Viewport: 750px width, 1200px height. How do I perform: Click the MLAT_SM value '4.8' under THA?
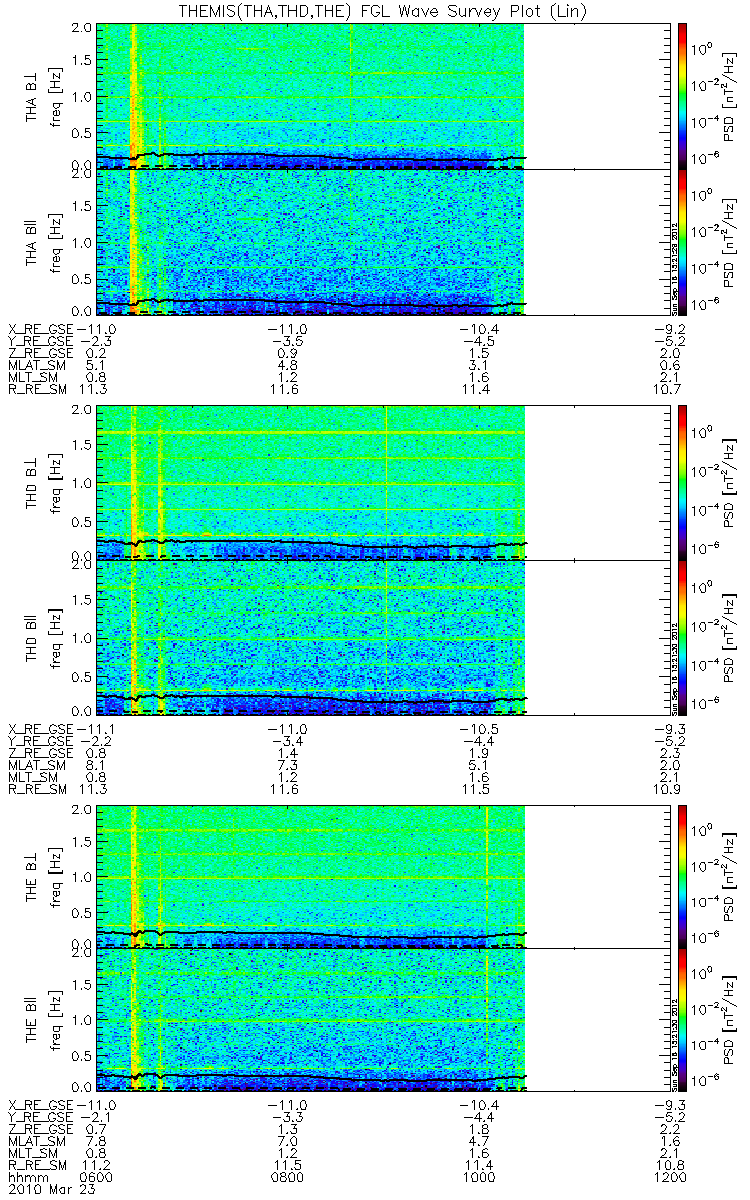(287, 366)
